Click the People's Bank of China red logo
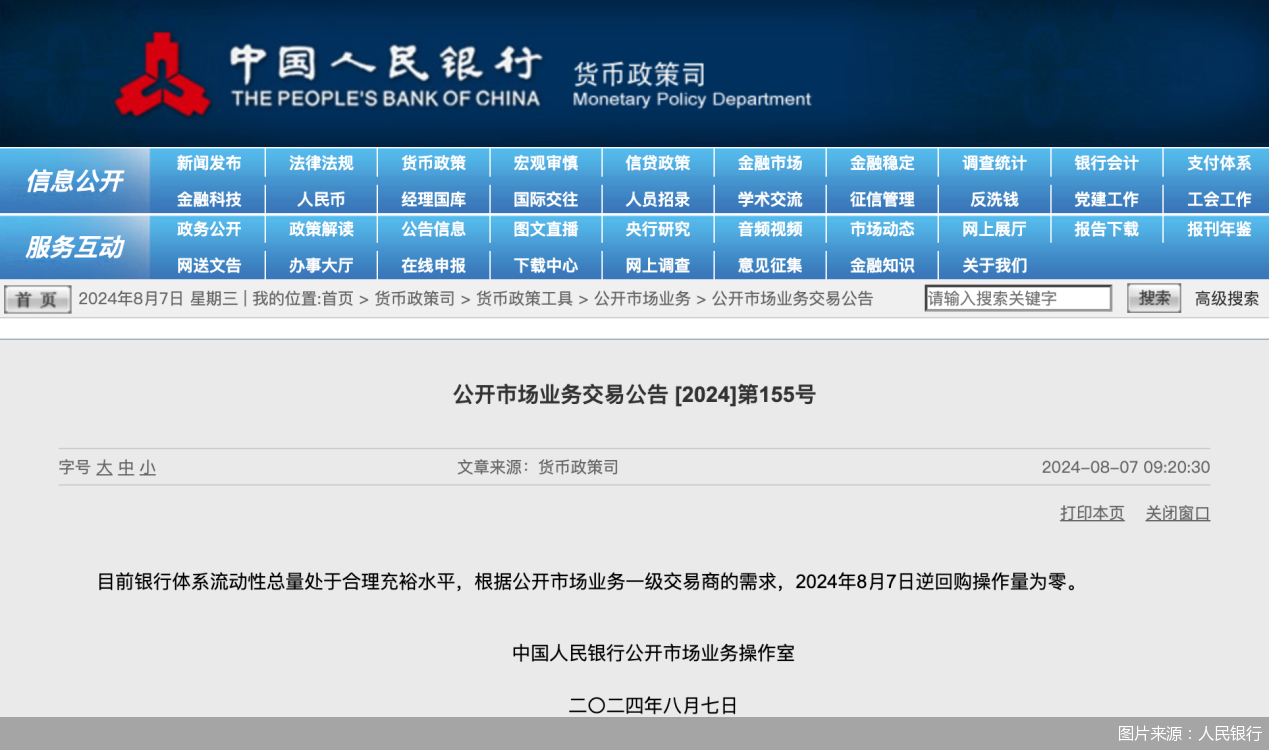Screen dimensions: 1269x750 click(x=163, y=75)
